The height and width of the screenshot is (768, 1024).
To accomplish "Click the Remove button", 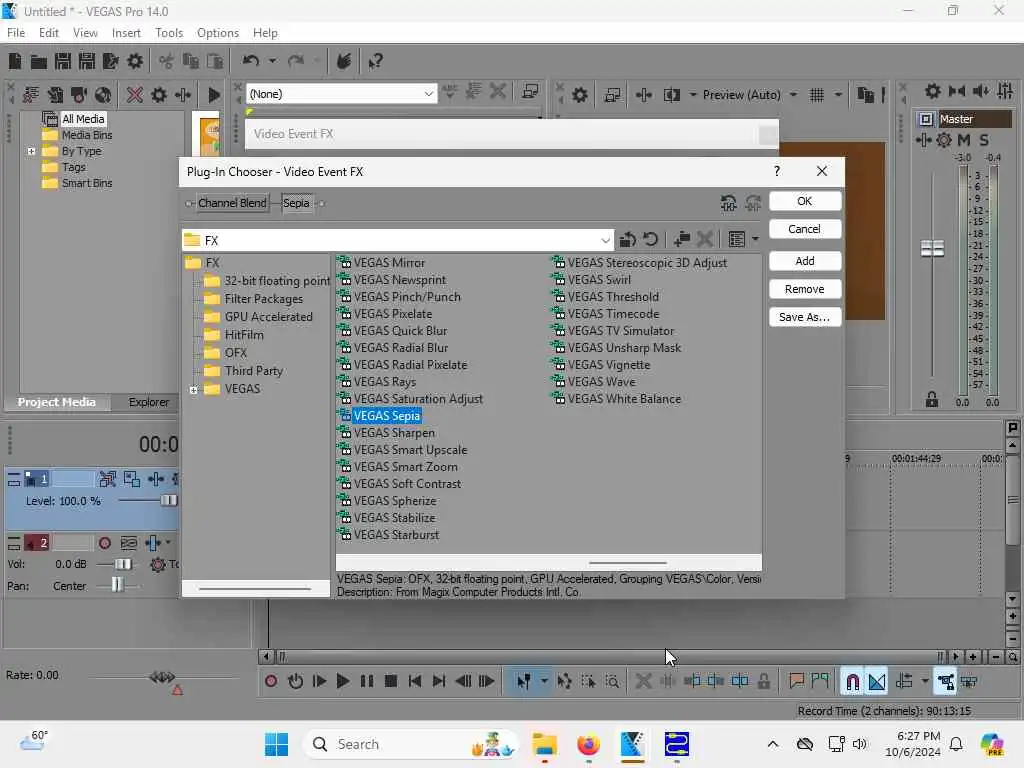I will [805, 289].
